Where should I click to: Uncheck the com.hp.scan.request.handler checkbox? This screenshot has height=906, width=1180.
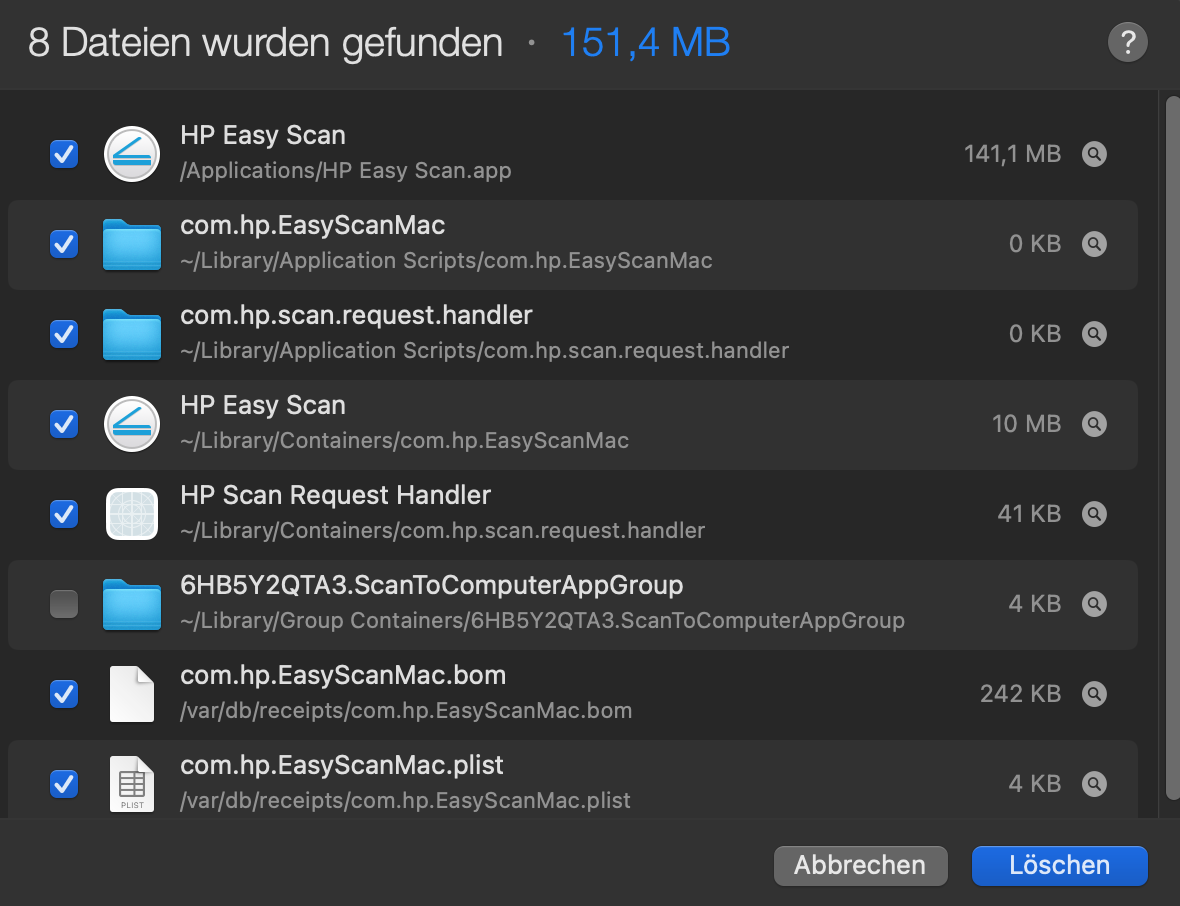point(64,334)
